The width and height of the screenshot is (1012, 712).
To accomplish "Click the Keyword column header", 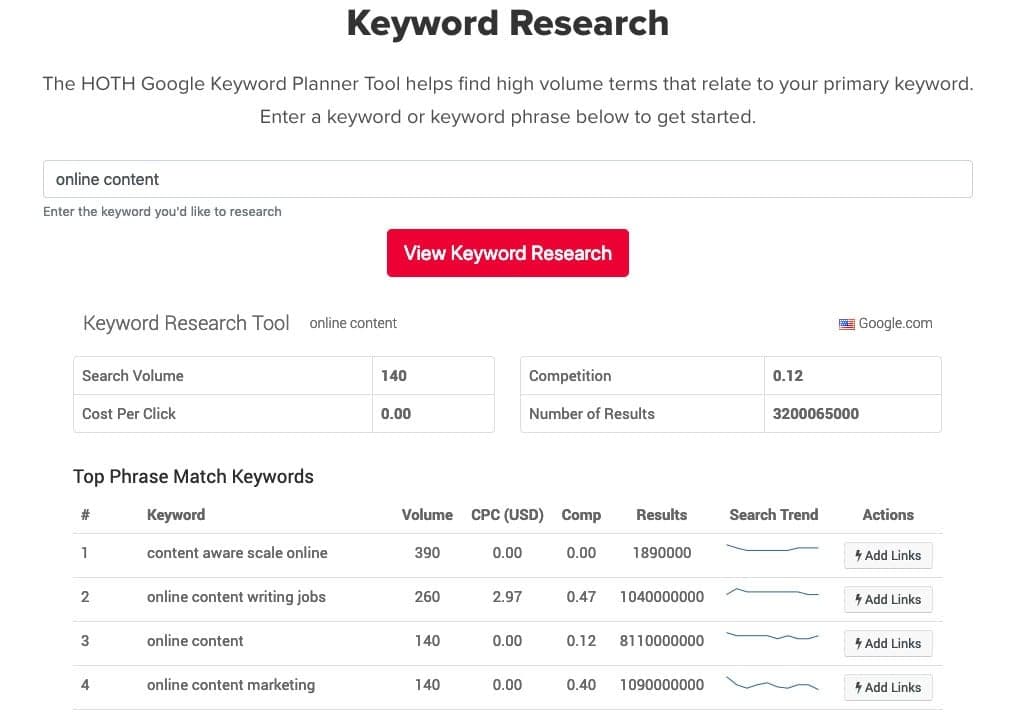I will 176,515.
